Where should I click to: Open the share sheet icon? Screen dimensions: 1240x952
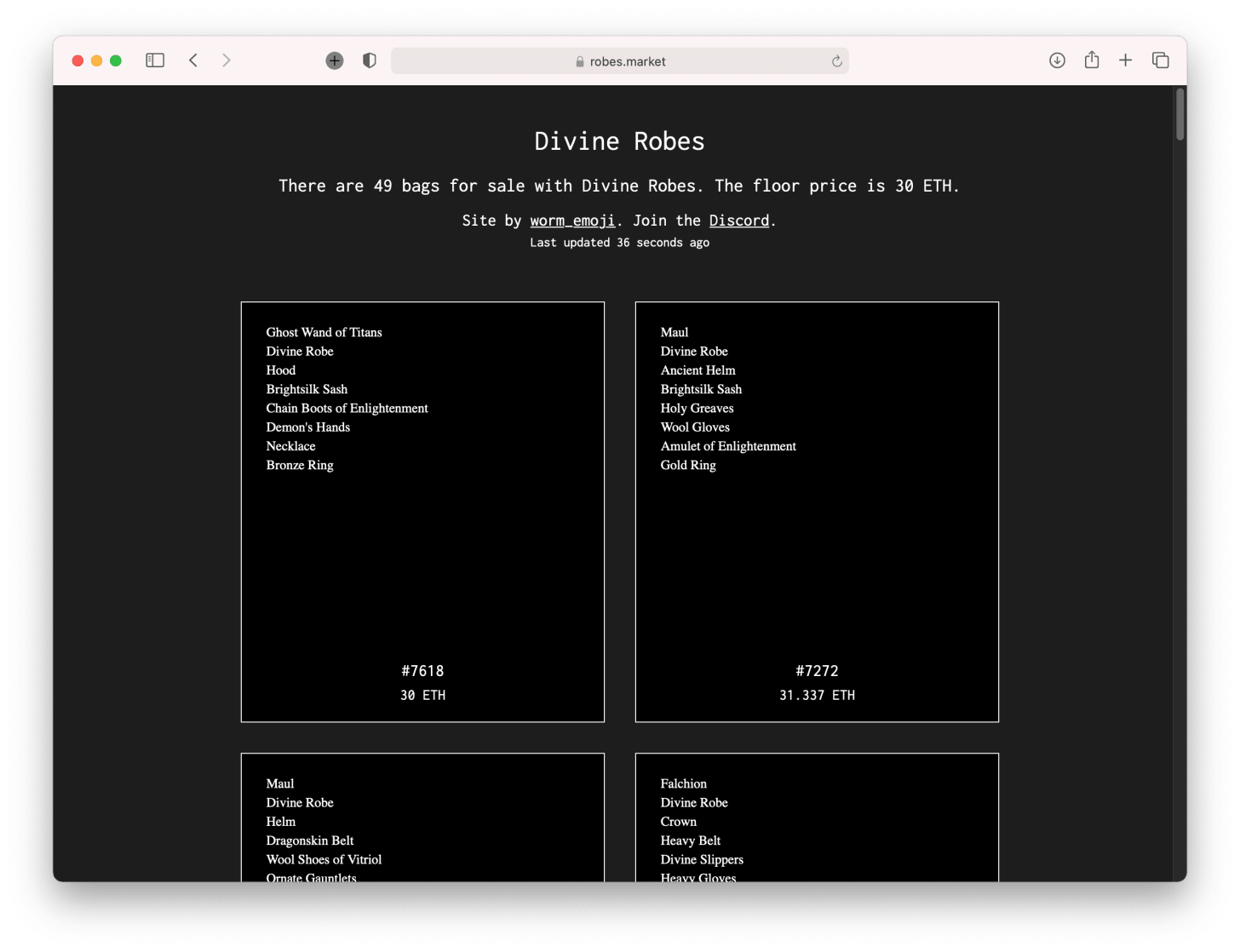[x=1092, y=60]
